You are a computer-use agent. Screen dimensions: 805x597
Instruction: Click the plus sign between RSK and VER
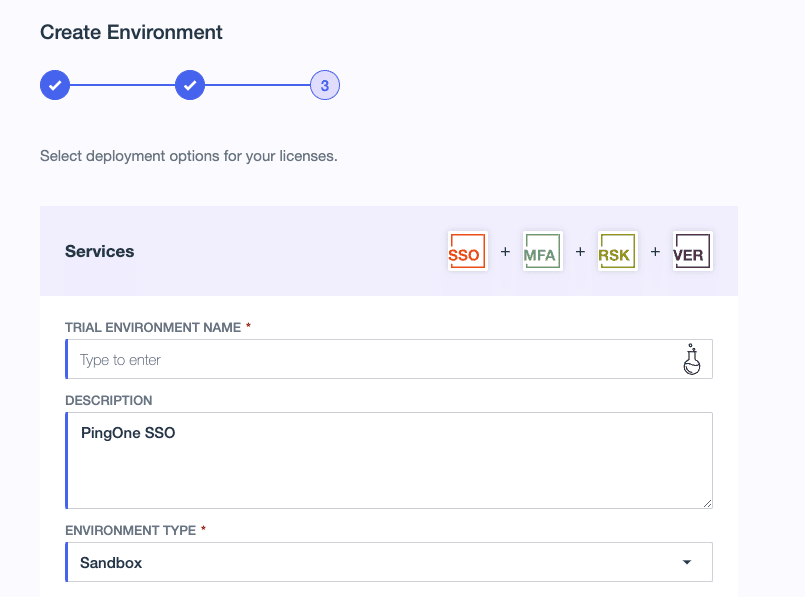click(x=655, y=252)
